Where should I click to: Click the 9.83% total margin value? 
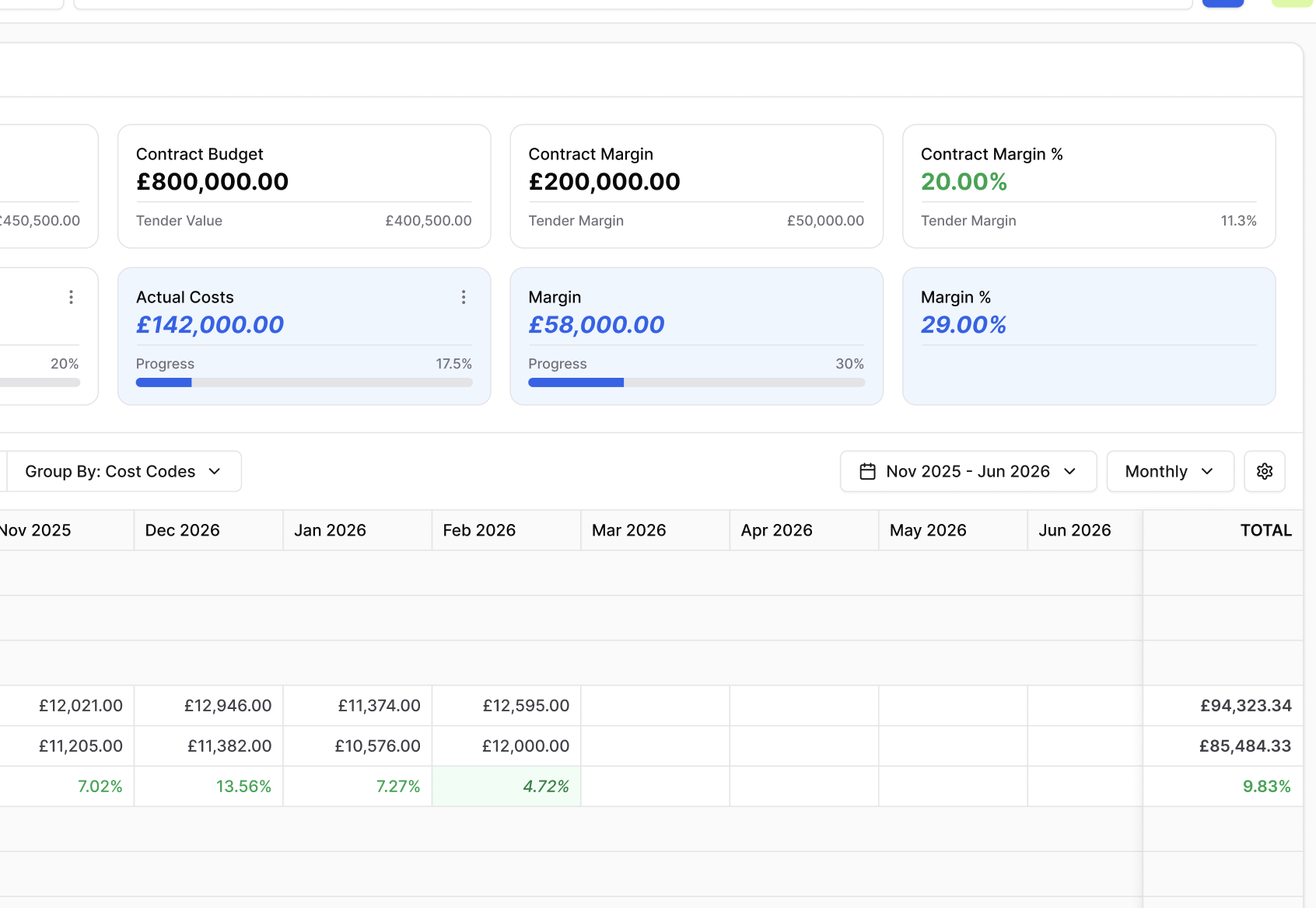click(1267, 787)
